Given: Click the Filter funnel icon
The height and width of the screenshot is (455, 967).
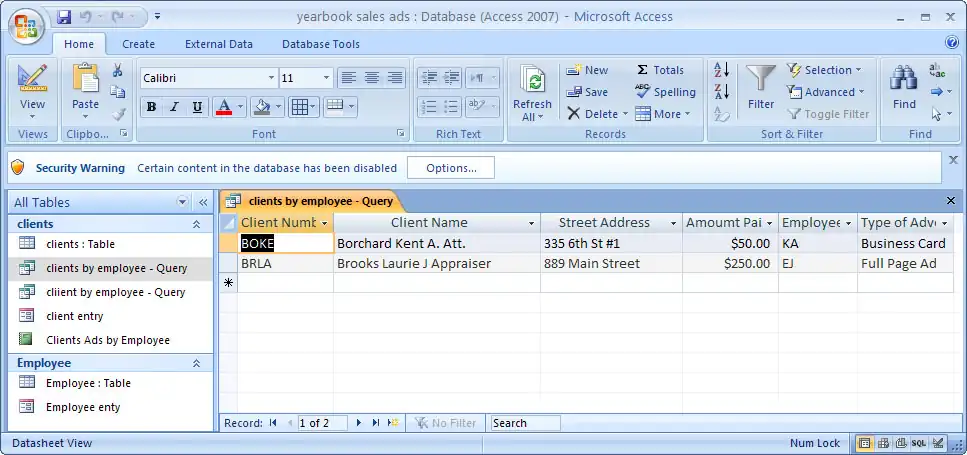Looking at the screenshot, I should click(x=761, y=80).
